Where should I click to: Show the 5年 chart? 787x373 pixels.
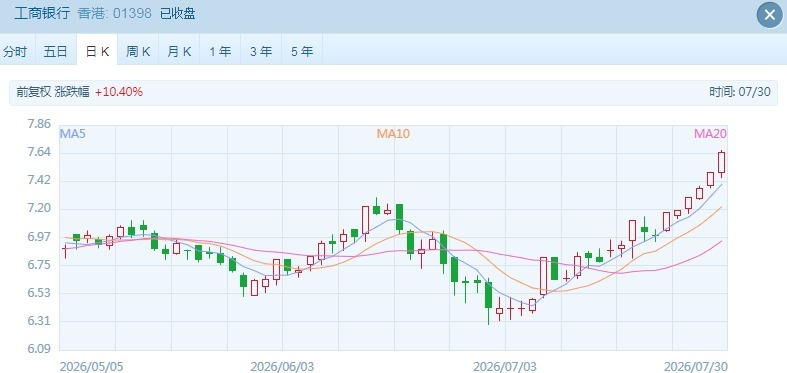302,51
